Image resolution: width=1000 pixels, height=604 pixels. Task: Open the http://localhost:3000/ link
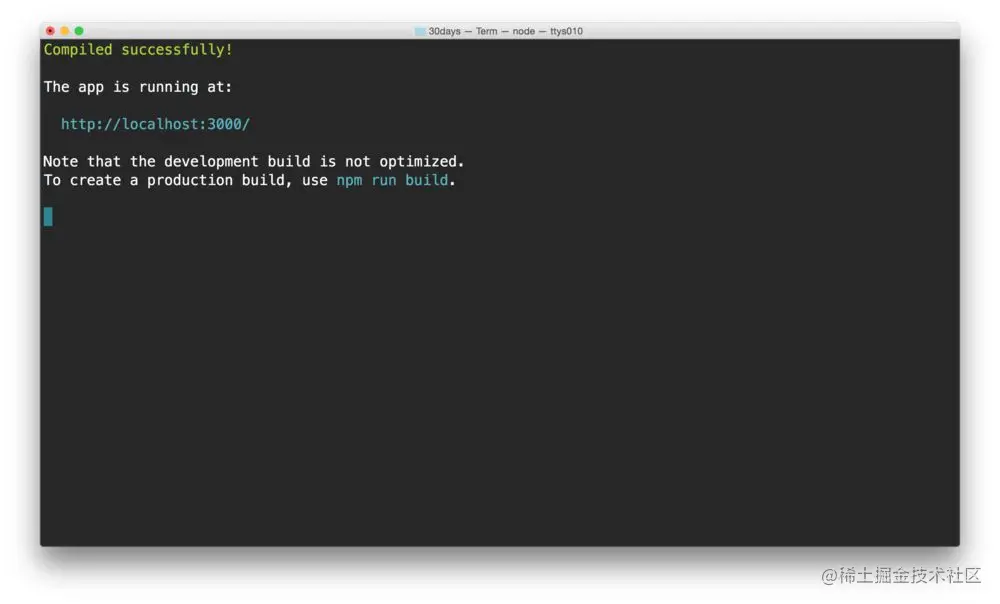(x=155, y=124)
